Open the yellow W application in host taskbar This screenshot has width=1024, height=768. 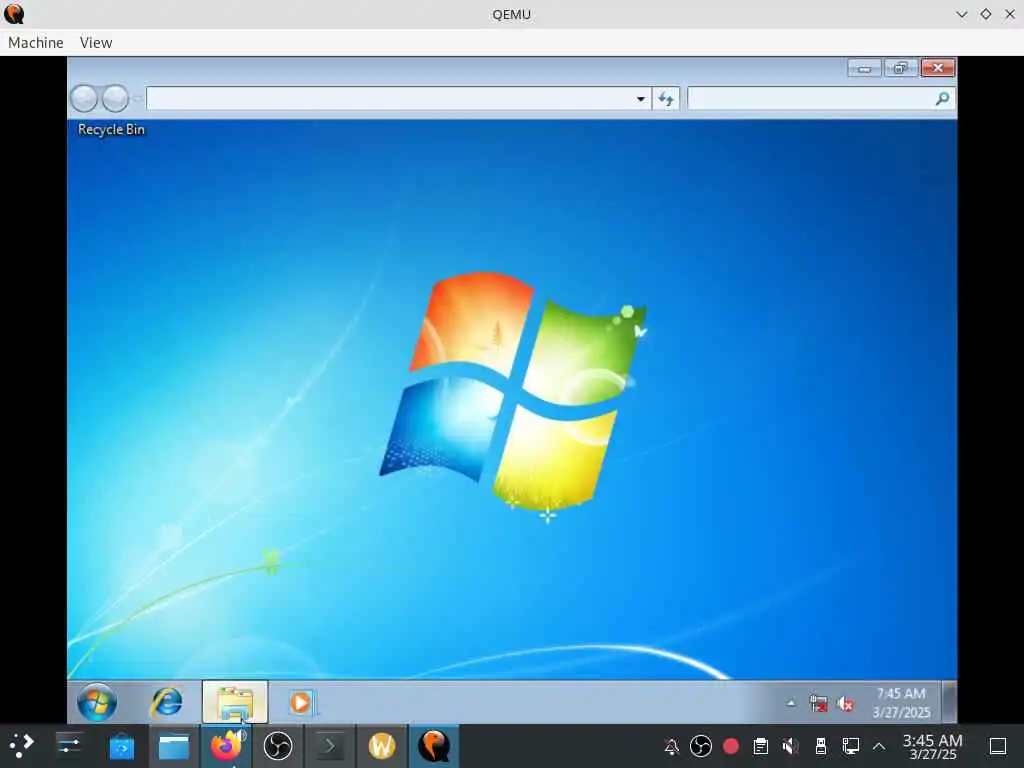coord(382,746)
